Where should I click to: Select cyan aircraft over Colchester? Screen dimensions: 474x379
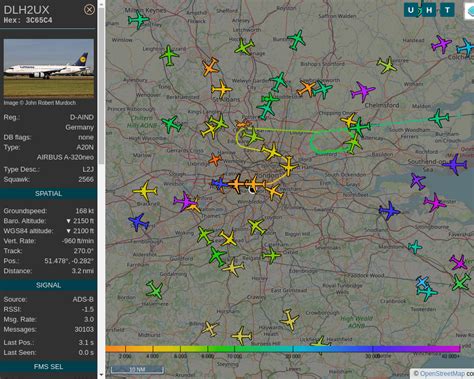pos(466,47)
